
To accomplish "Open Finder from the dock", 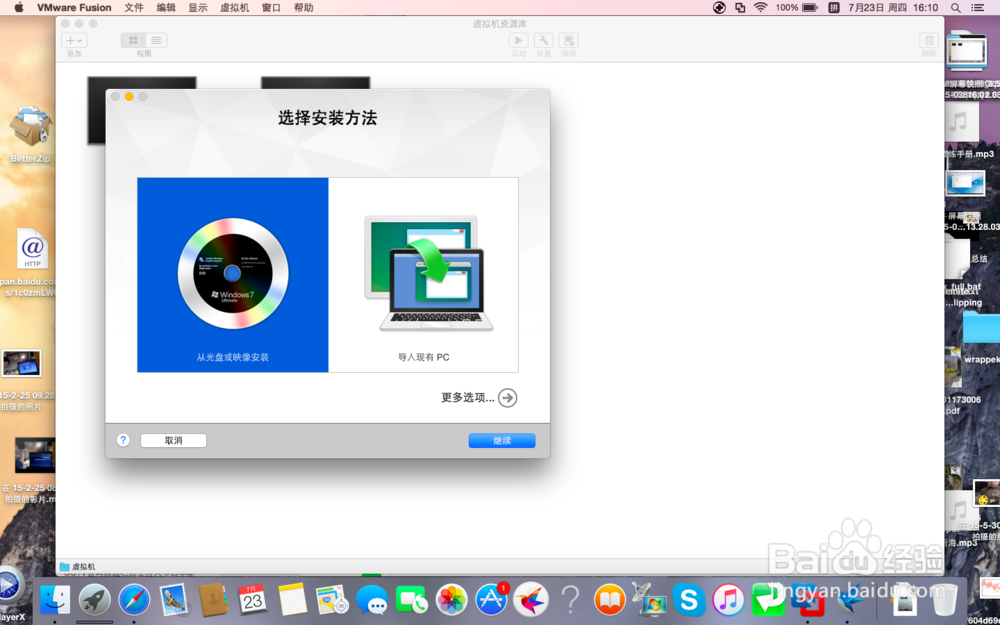I will (x=55, y=600).
